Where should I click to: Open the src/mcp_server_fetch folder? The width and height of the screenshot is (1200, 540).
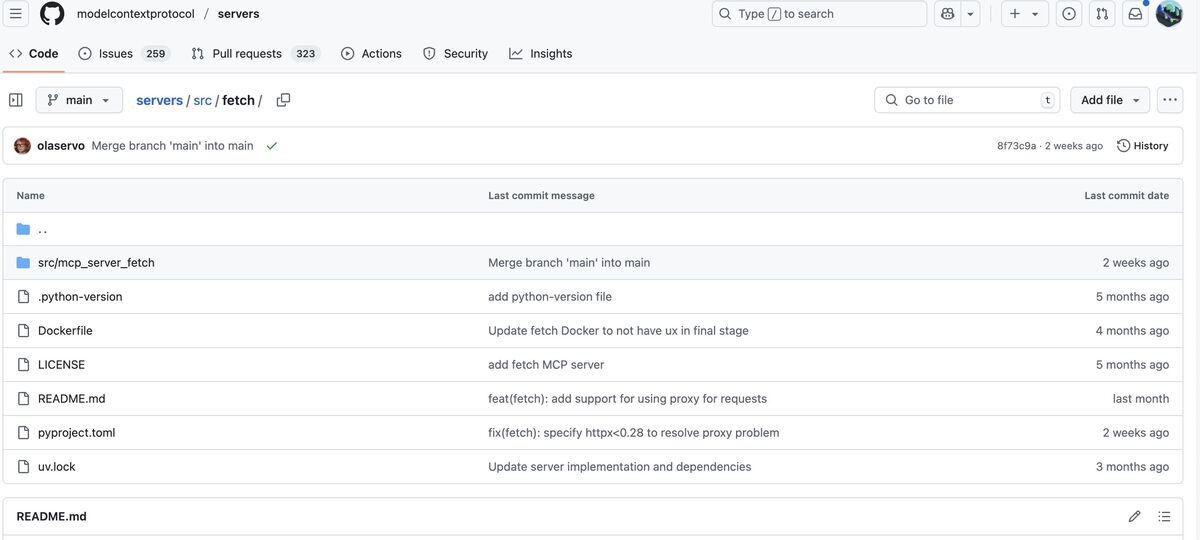[96, 263]
